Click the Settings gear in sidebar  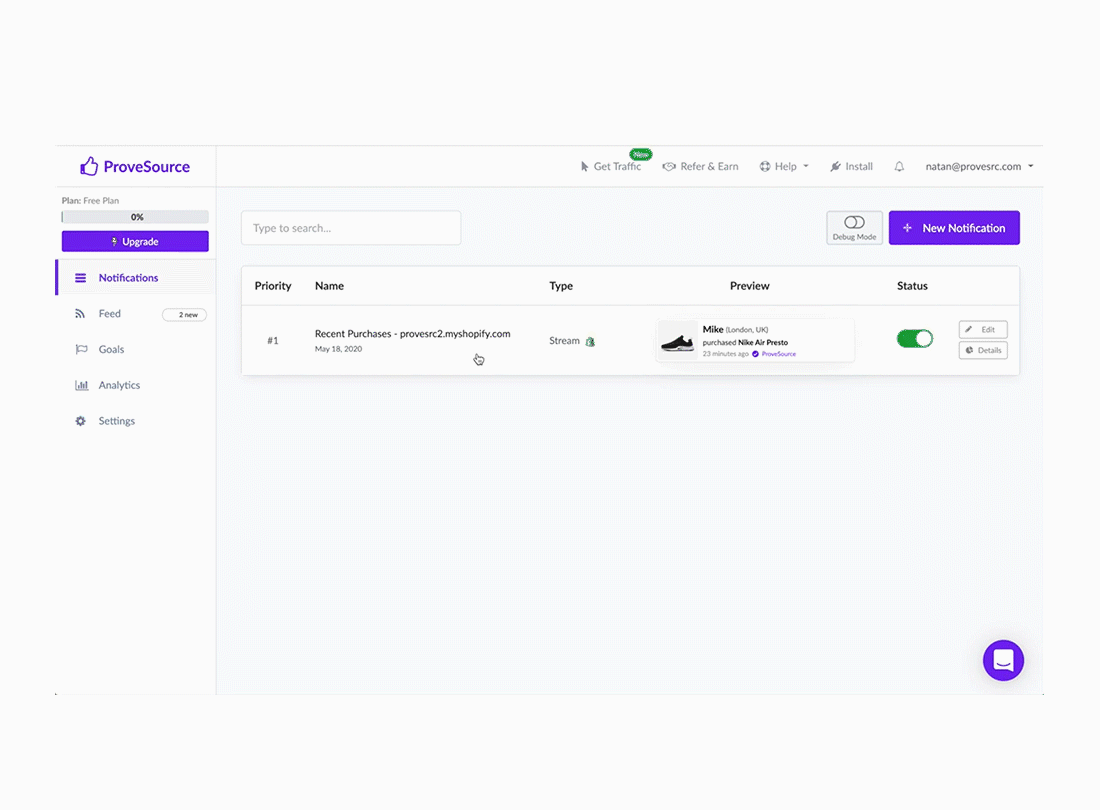pos(81,421)
